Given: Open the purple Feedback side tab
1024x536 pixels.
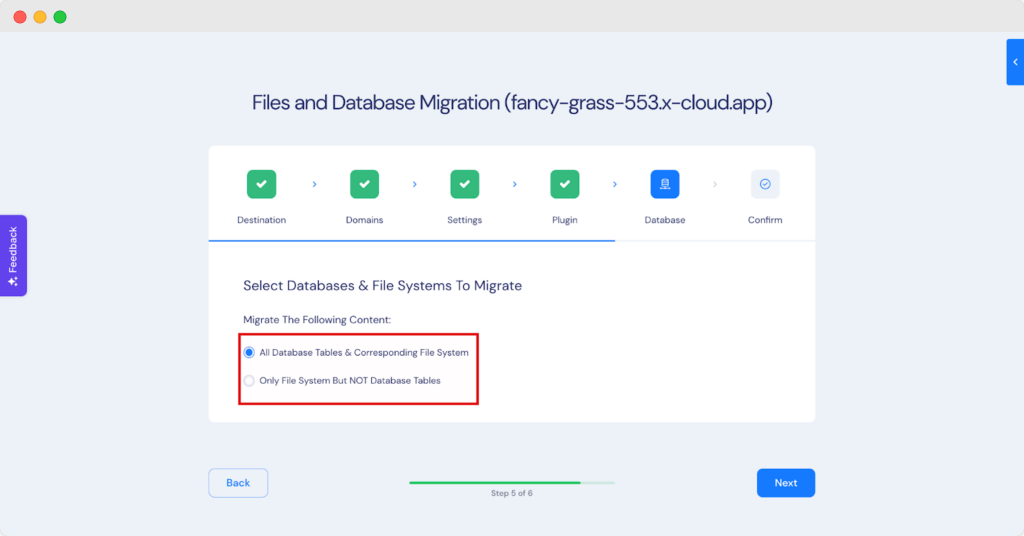Looking at the screenshot, I should 13,255.
